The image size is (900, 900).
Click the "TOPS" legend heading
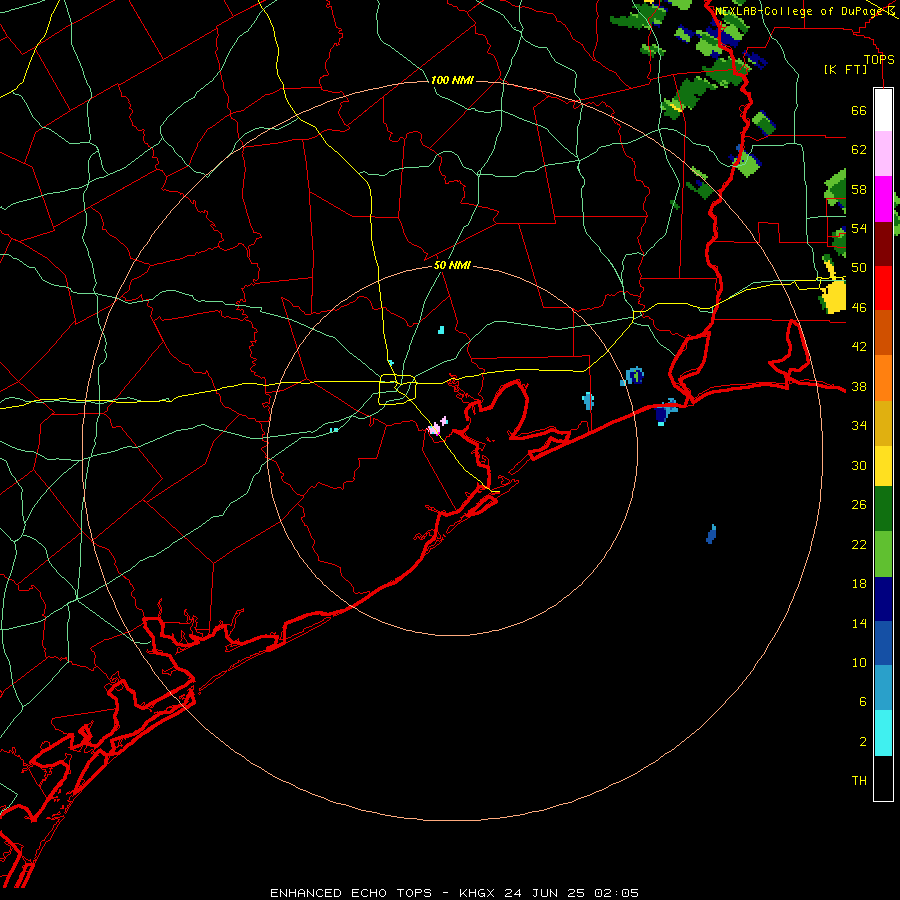click(879, 60)
